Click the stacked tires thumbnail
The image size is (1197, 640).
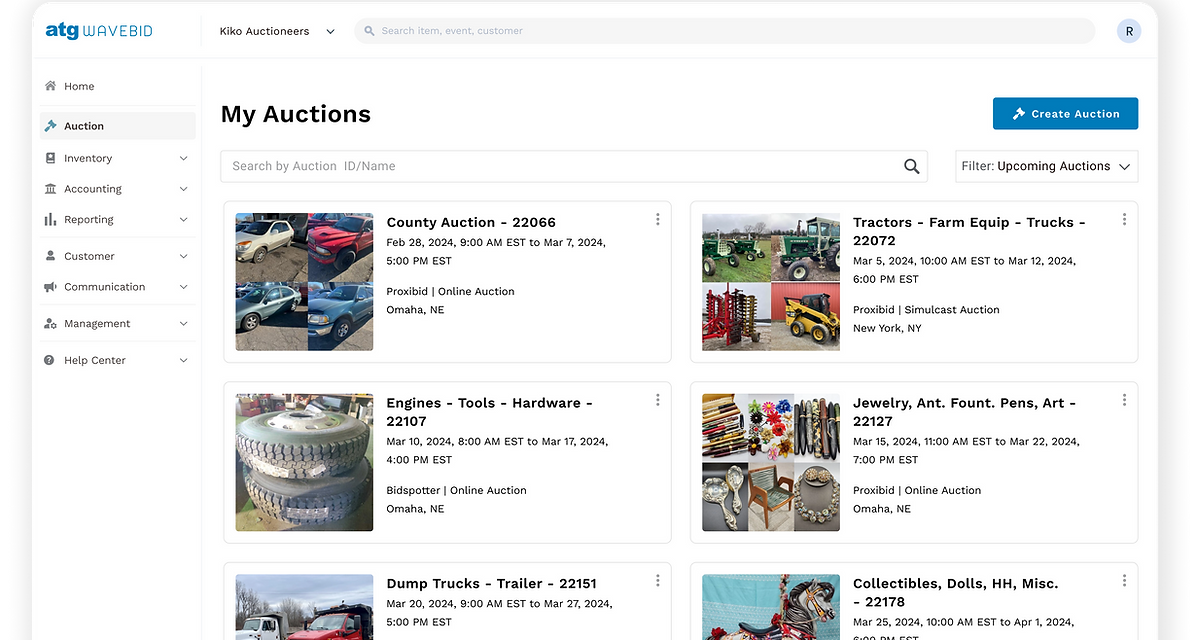305,462
